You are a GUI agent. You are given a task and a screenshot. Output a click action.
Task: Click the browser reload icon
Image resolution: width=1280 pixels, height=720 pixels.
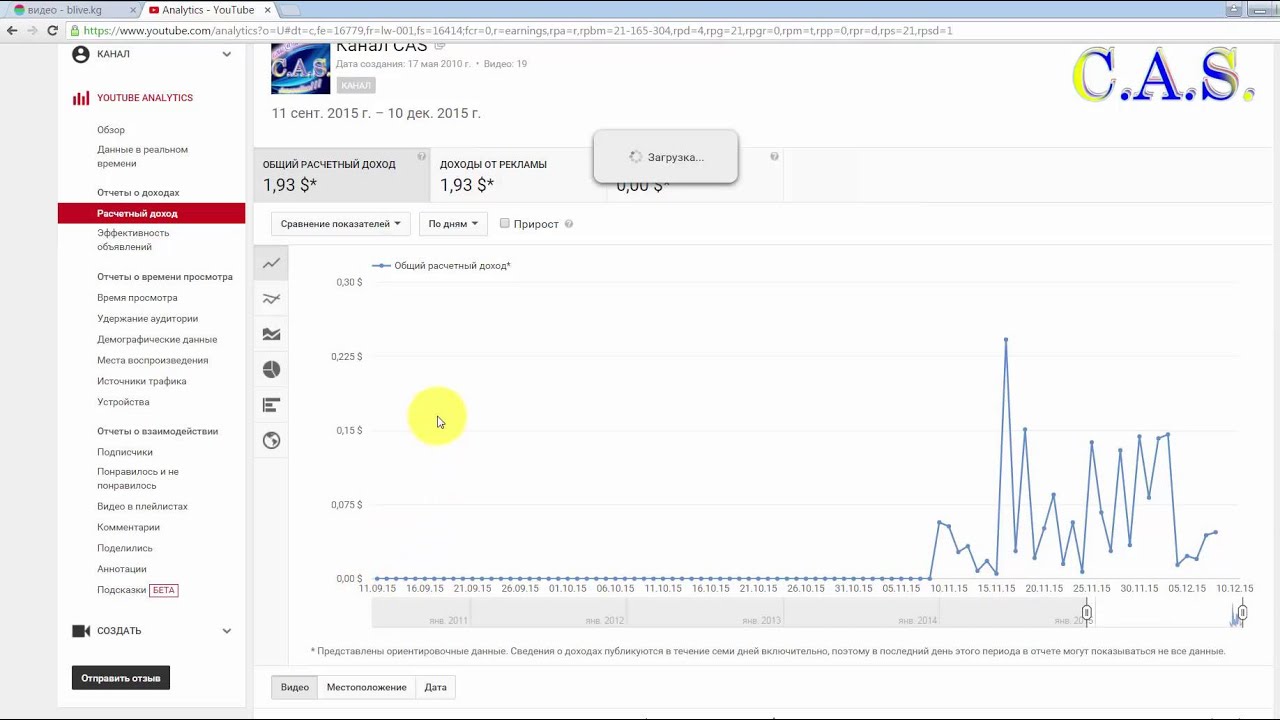[55, 30]
